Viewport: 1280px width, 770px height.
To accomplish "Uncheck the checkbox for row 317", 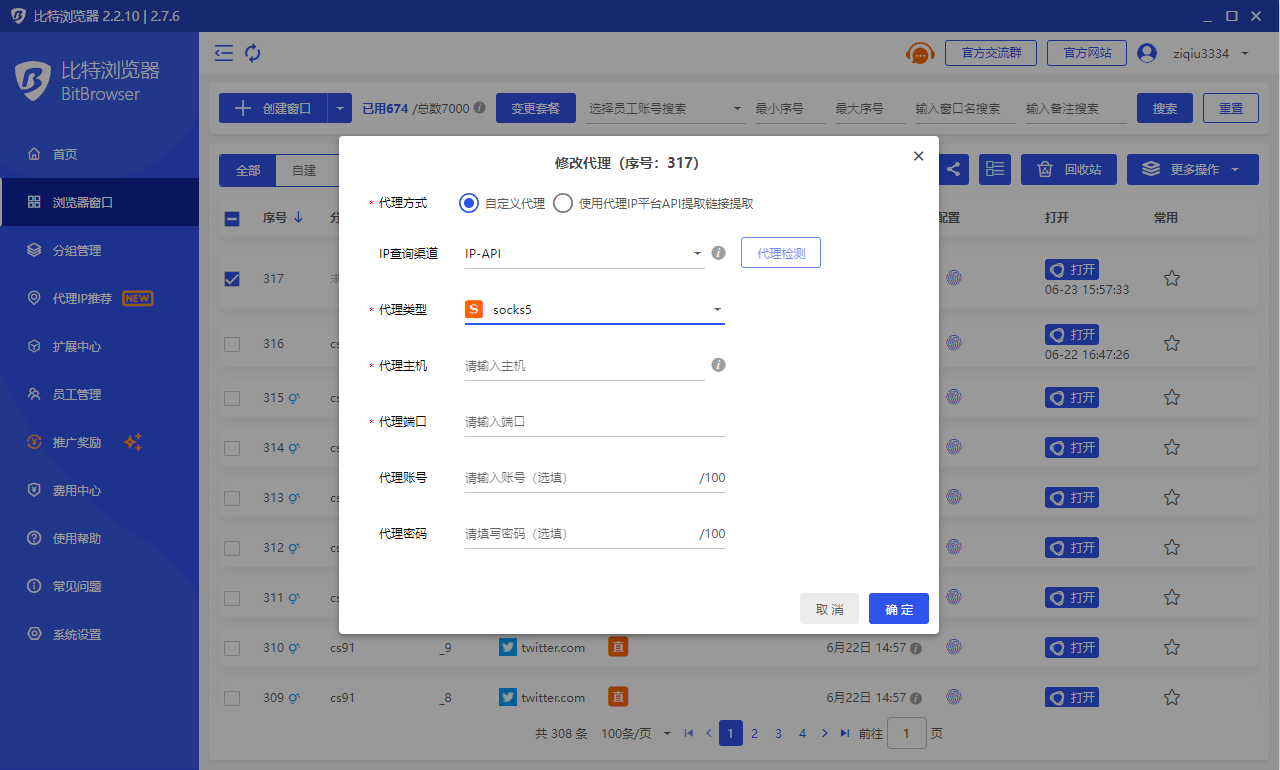I will pyautogui.click(x=232, y=279).
